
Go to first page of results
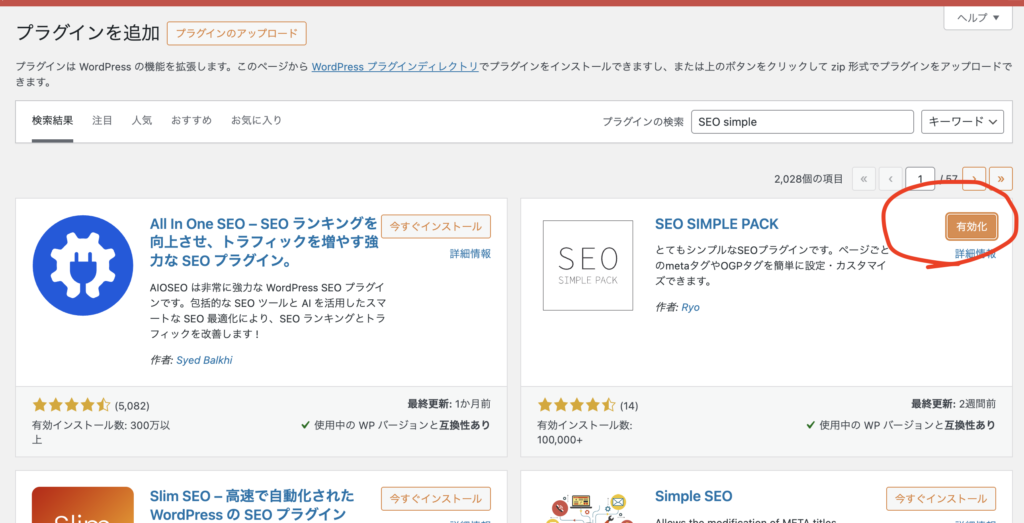point(864,180)
